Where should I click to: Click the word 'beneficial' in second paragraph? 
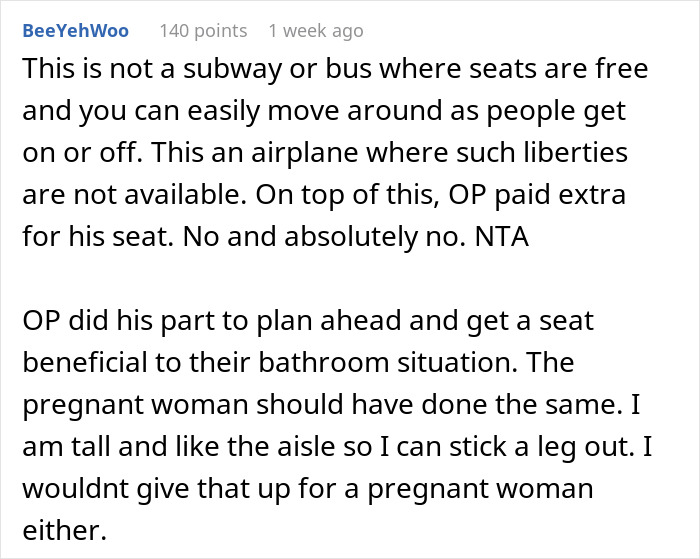(x=85, y=362)
